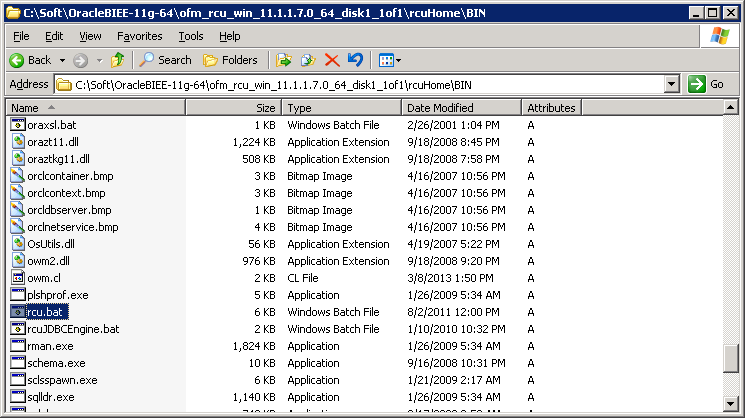The image size is (745, 418).
Task: Open the Search pane
Action: point(165,60)
